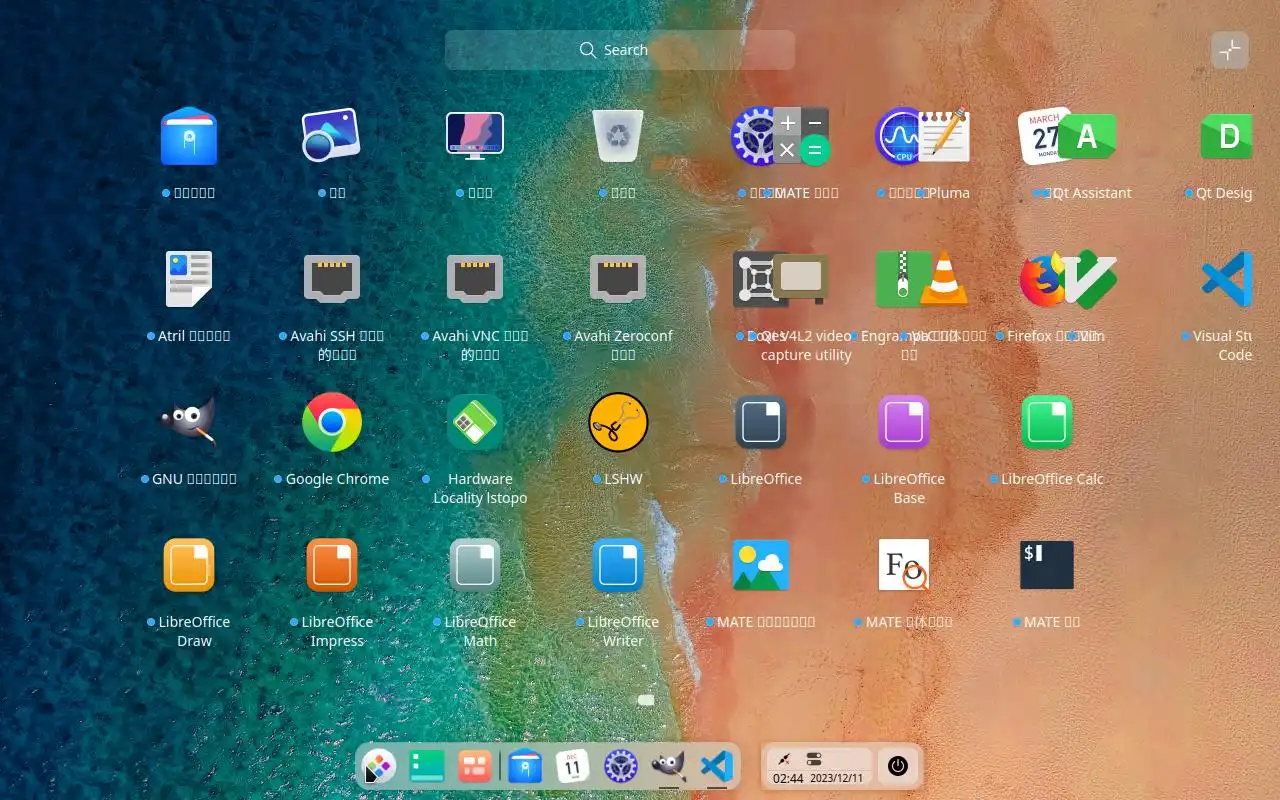Launch MATE terminal
Image resolution: width=1280 pixels, height=800 pixels.
1047,565
